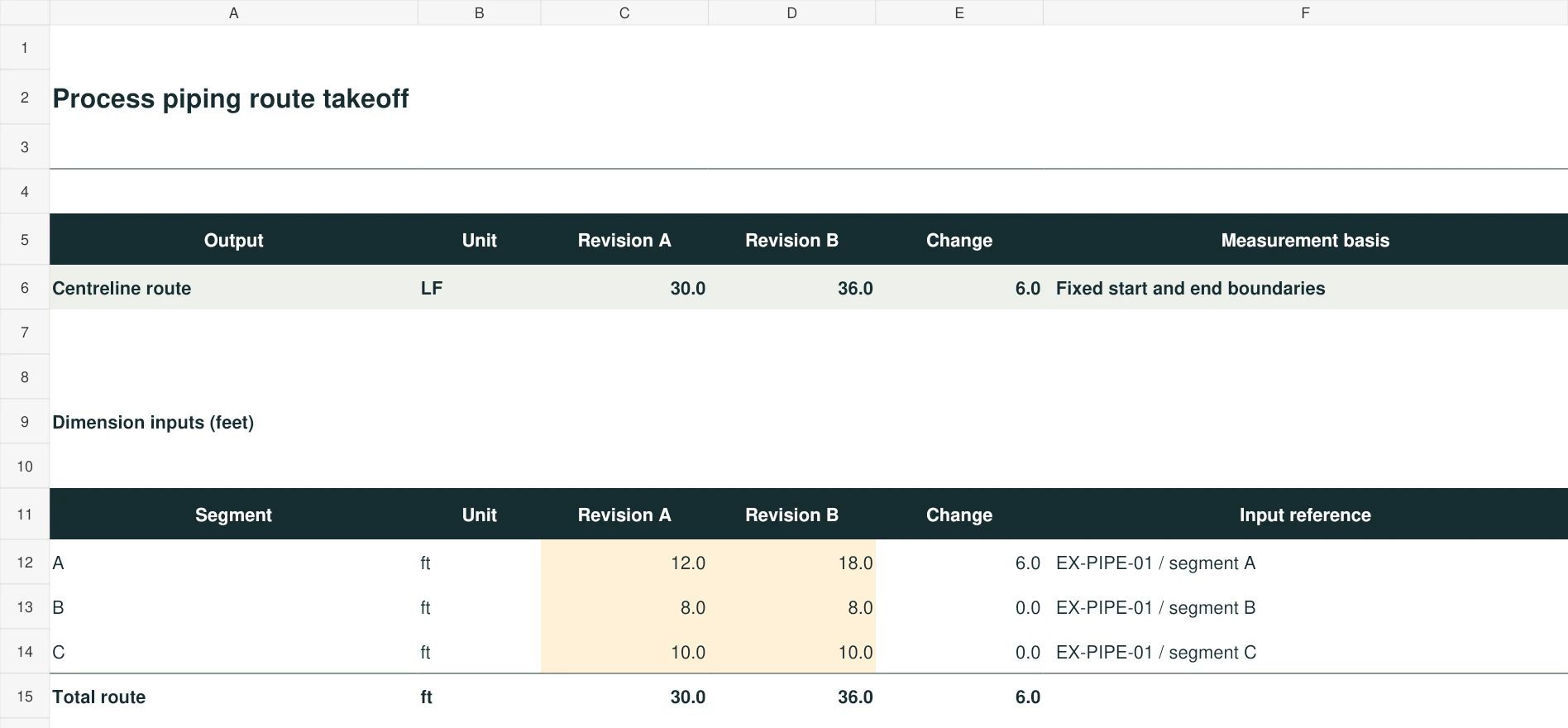Click the 'Output' header cell
The width and height of the screenshot is (1568, 728).
[x=234, y=240]
